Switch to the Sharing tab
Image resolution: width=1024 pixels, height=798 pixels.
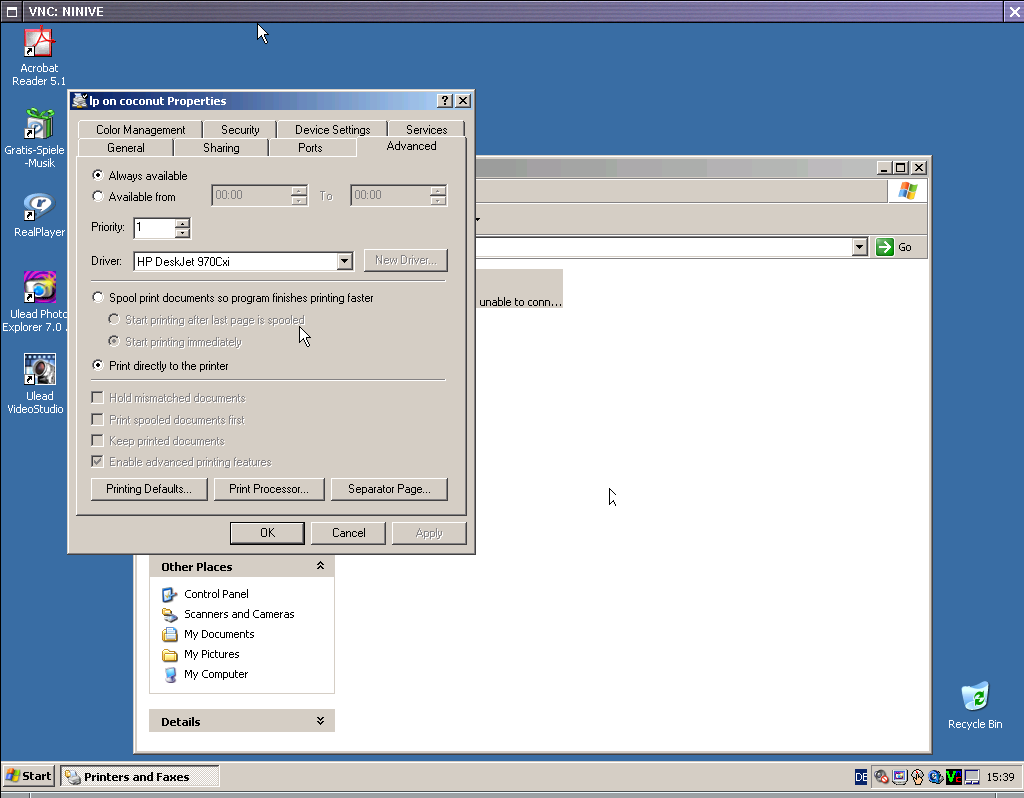click(x=221, y=148)
